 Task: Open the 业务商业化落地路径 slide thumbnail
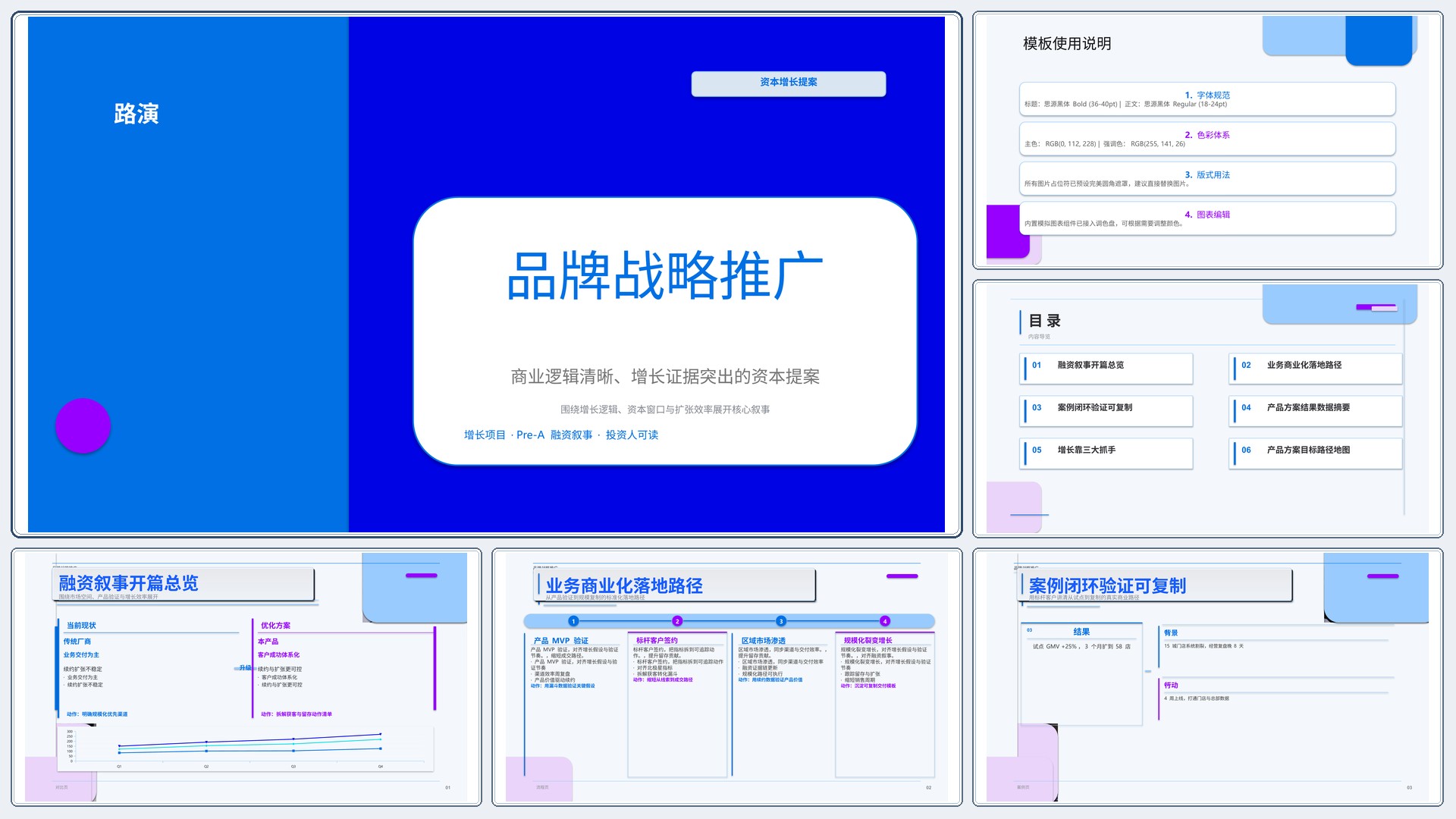[x=726, y=677]
